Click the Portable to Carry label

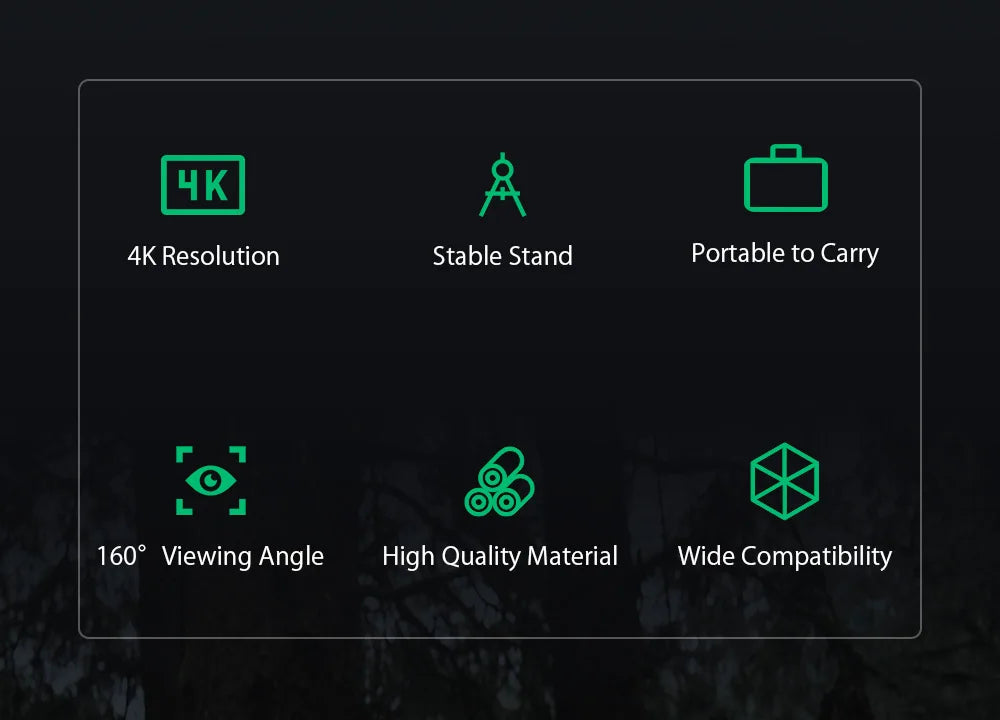pyautogui.click(x=785, y=254)
